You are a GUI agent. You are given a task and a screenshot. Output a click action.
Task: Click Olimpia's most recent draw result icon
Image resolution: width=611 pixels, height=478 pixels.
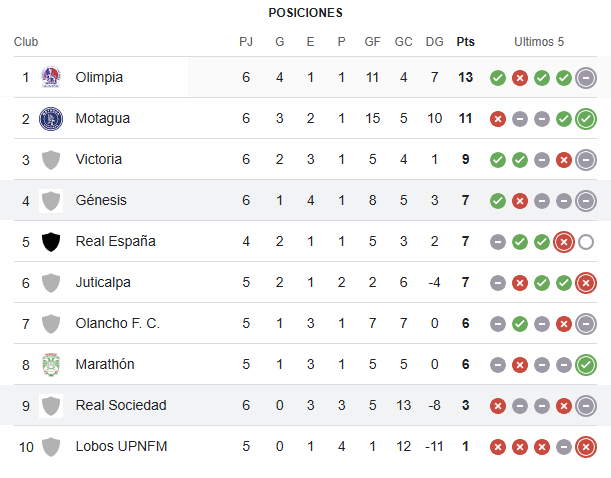(x=586, y=77)
